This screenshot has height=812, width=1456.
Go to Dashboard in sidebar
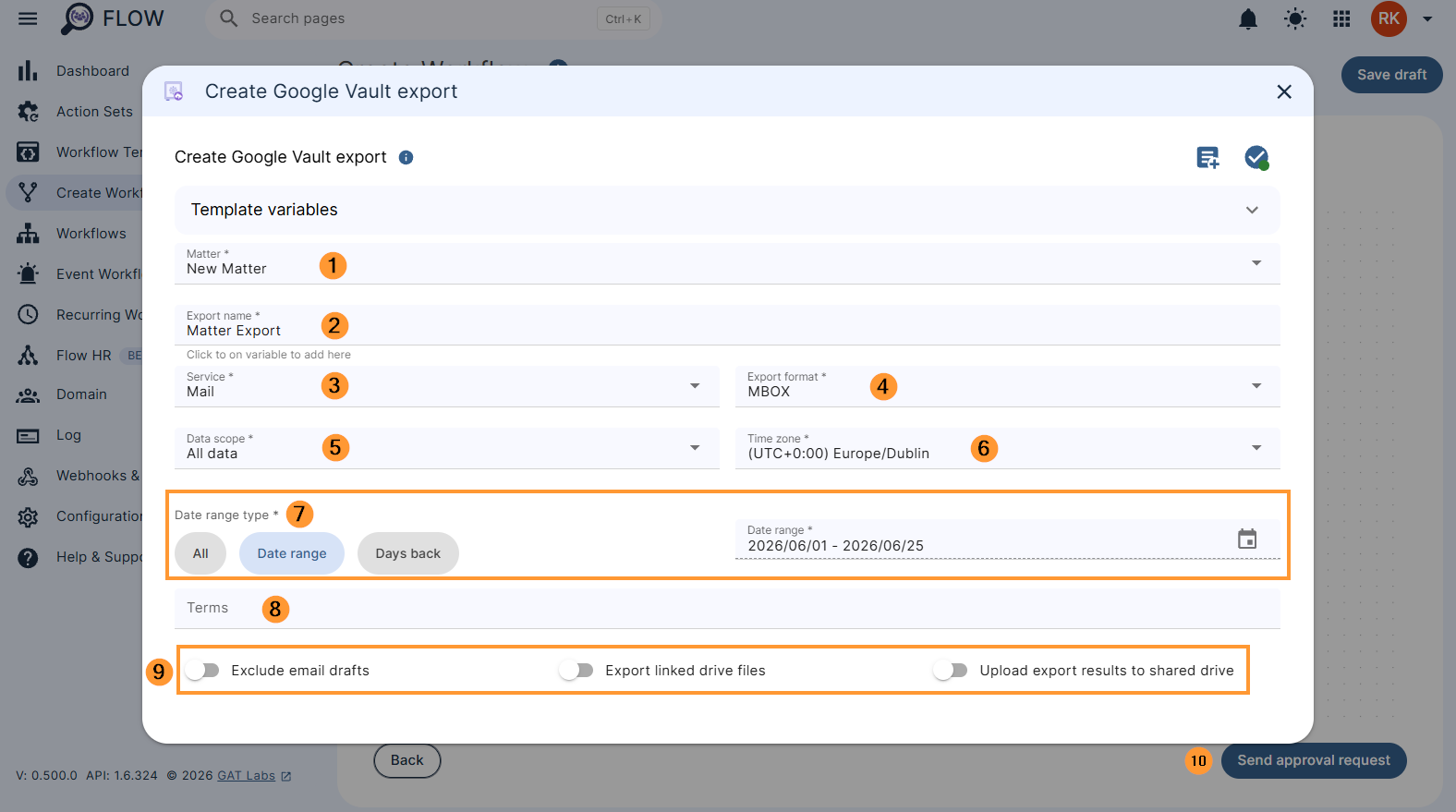point(92,71)
